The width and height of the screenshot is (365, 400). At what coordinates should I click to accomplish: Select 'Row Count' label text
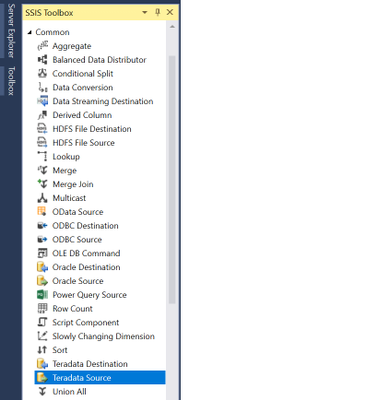72,309
